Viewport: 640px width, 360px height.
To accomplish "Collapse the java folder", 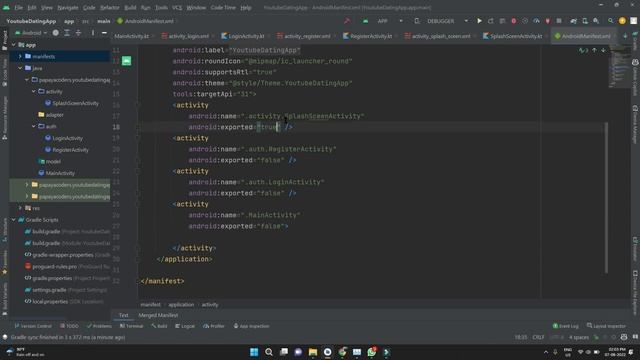I will (20, 68).
